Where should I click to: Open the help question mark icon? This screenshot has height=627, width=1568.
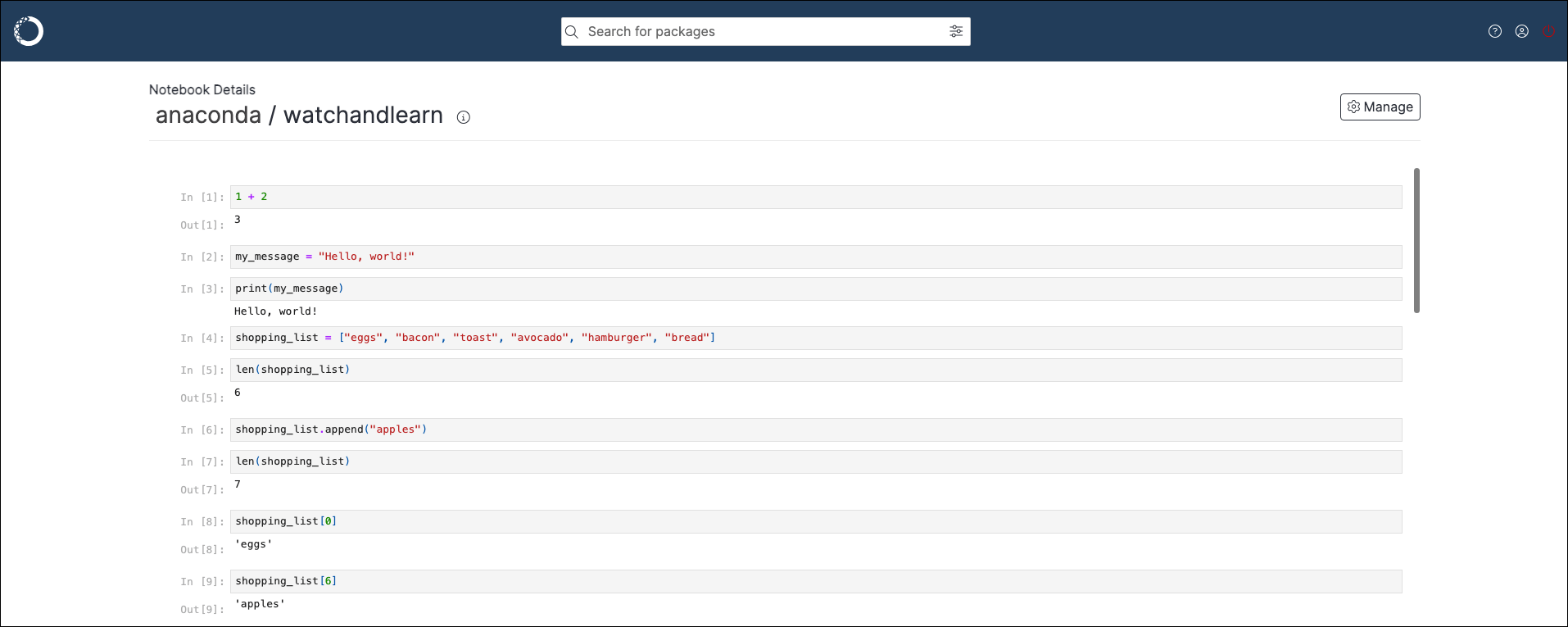[1495, 31]
